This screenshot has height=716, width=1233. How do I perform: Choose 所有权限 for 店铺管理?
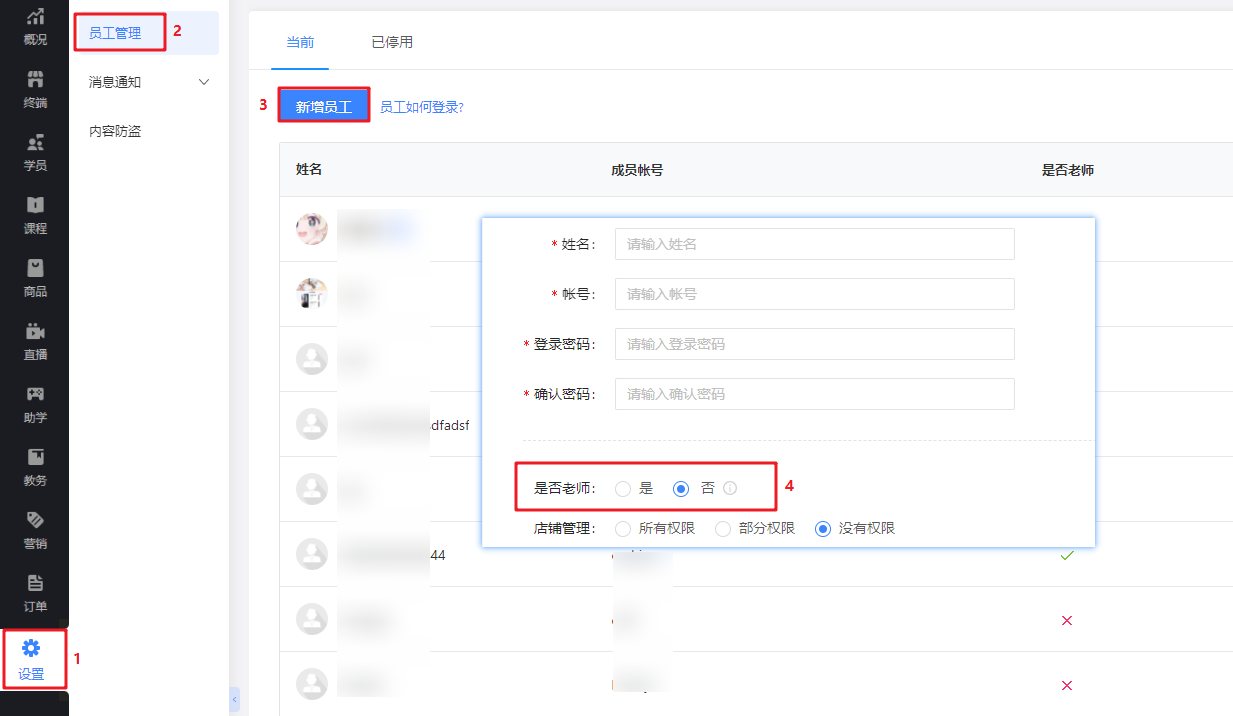point(623,529)
